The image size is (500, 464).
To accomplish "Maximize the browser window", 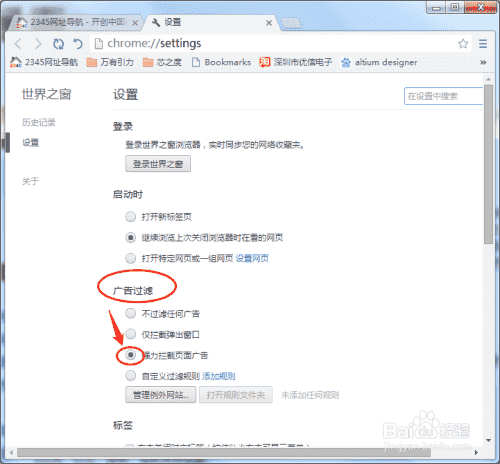I will tap(455, 7).
